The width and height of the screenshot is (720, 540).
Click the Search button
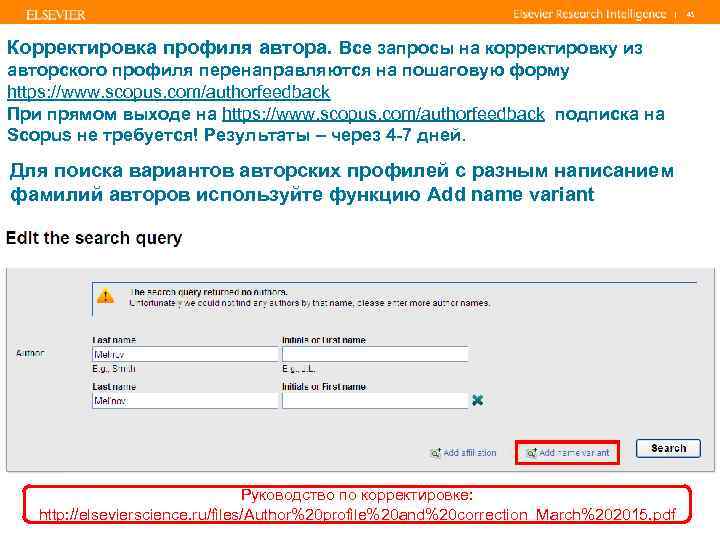tap(668, 448)
